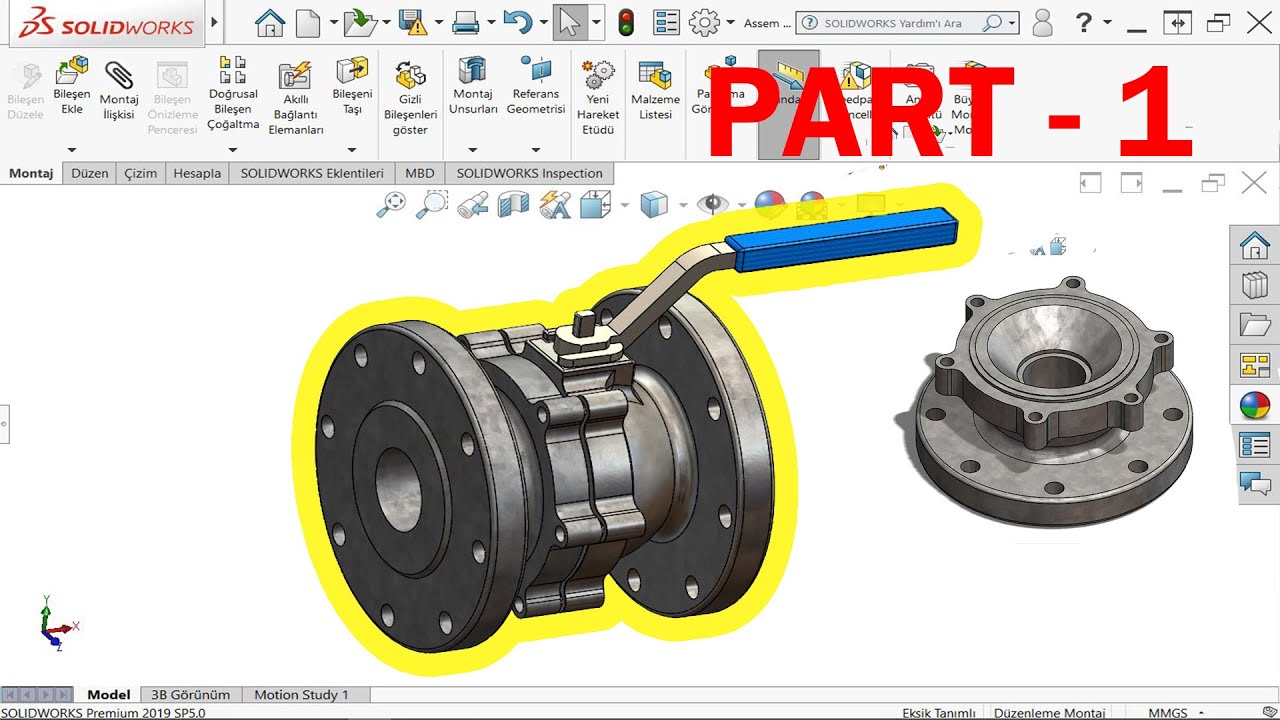The image size is (1280, 720).
Task: Open Help question mark icon
Action: [1084, 22]
